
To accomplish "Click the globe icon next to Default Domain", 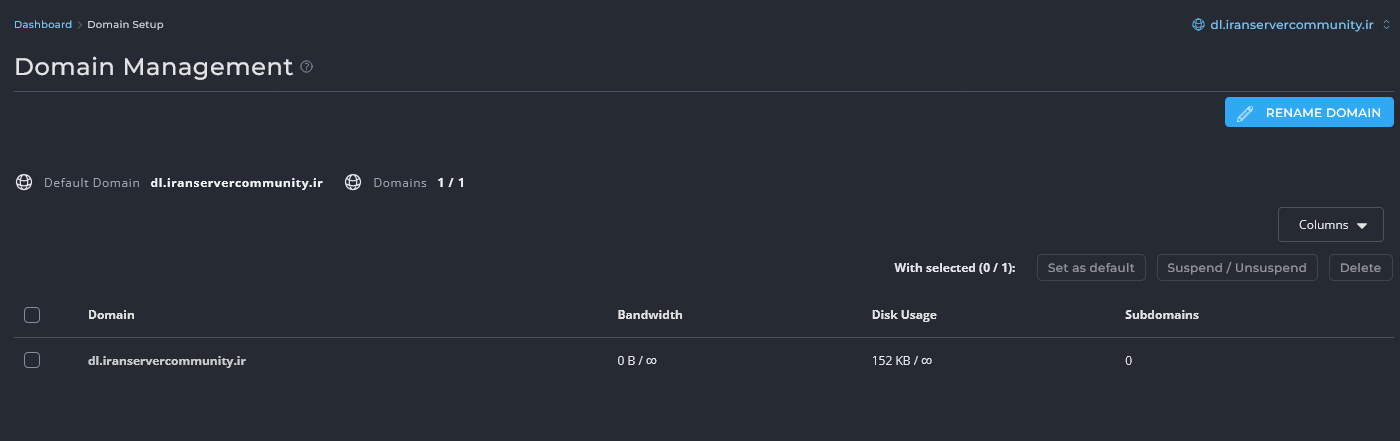I will coord(24,183).
